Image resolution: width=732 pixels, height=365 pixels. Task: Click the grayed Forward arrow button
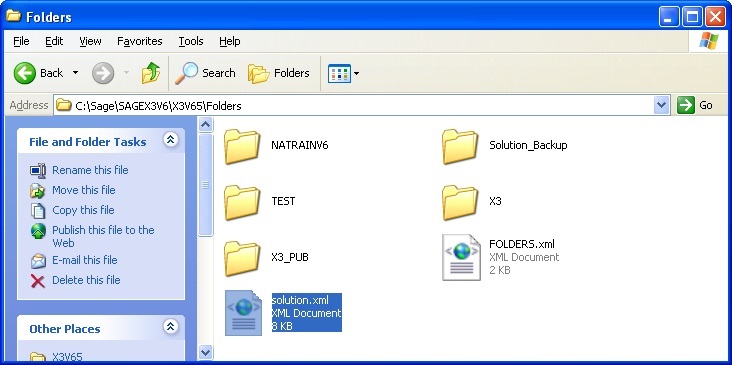click(x=103, y=73)
